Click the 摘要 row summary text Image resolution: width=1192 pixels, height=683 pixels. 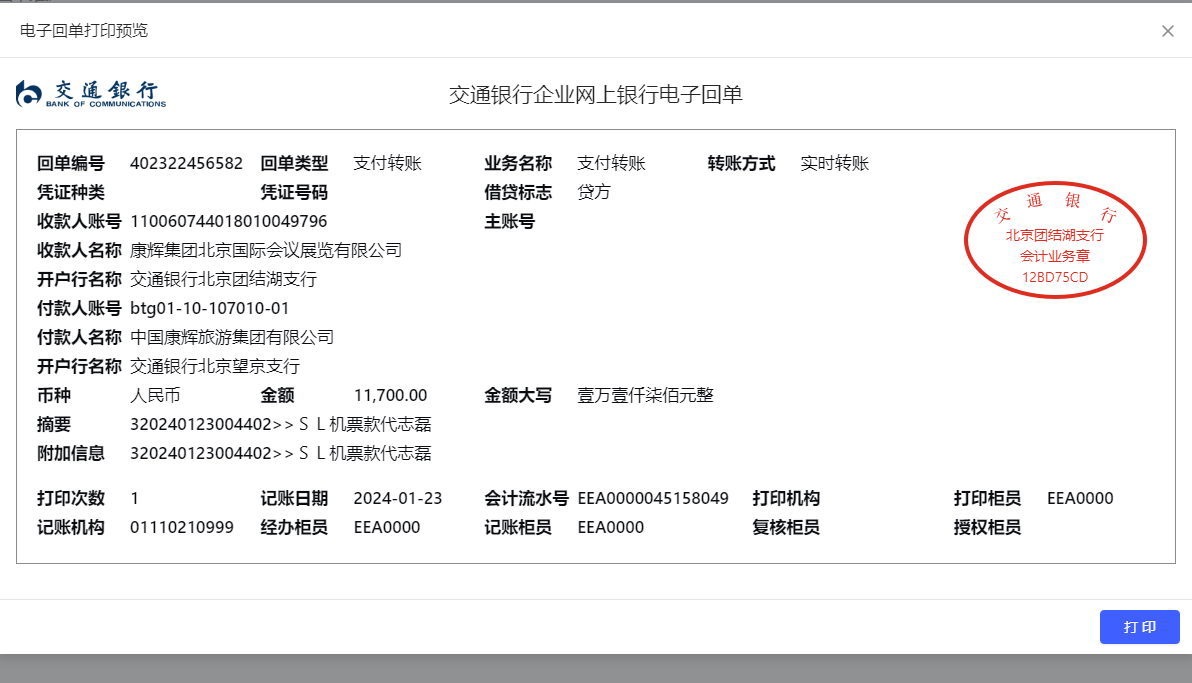tap(280, 424)
